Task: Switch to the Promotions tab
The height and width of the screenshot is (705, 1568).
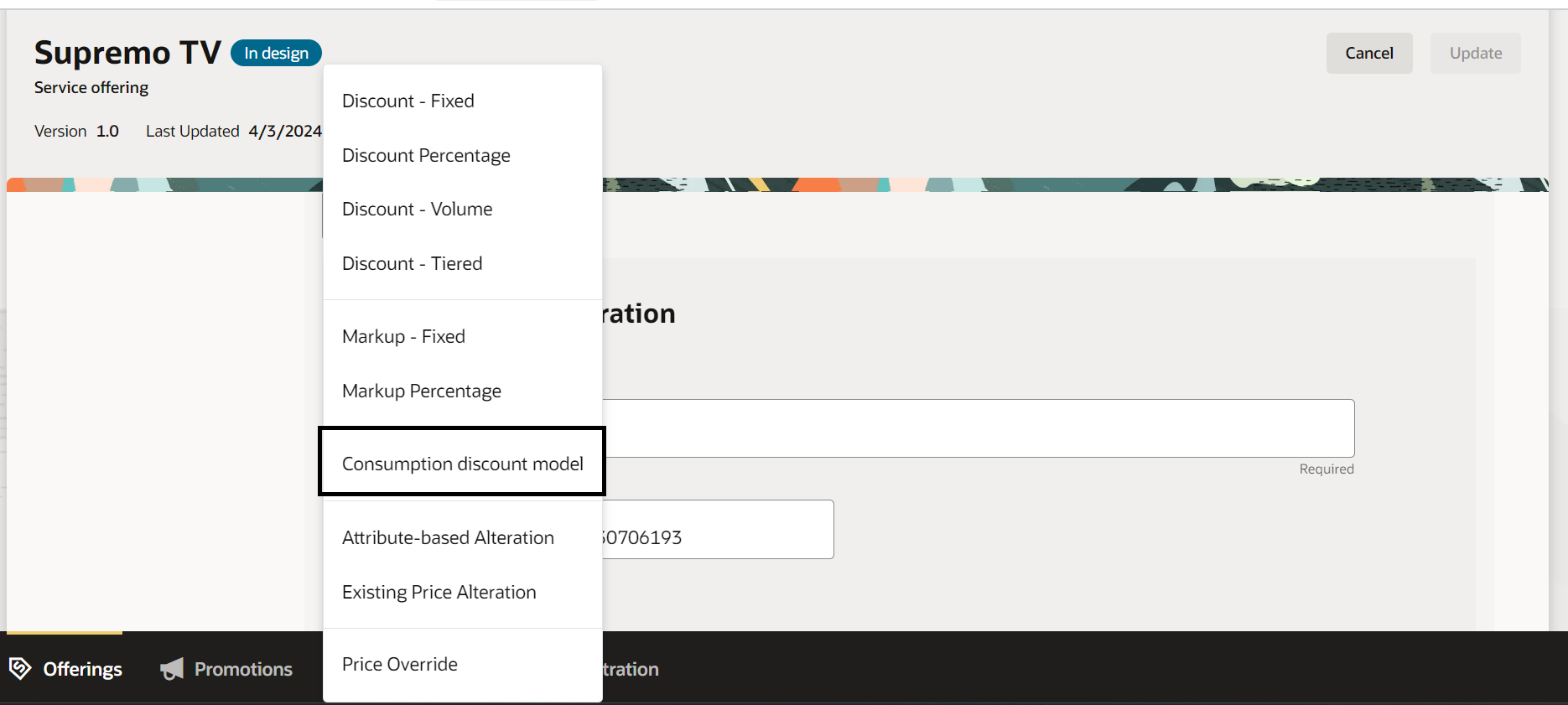Action: click(226, 668)
